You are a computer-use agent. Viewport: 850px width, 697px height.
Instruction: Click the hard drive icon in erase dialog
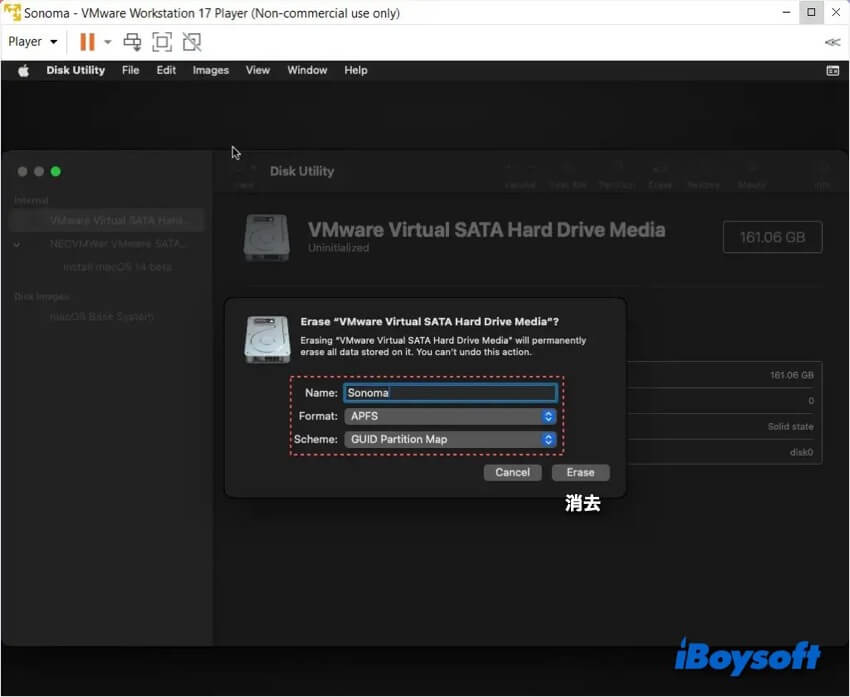coord(267,339)
